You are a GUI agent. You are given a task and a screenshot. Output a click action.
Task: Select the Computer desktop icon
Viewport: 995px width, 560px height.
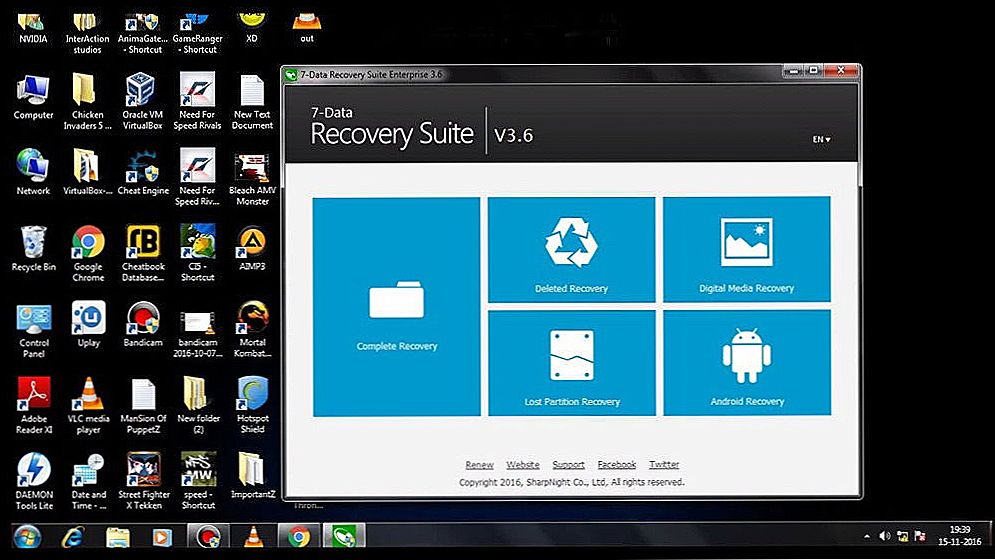pos(33,97)
